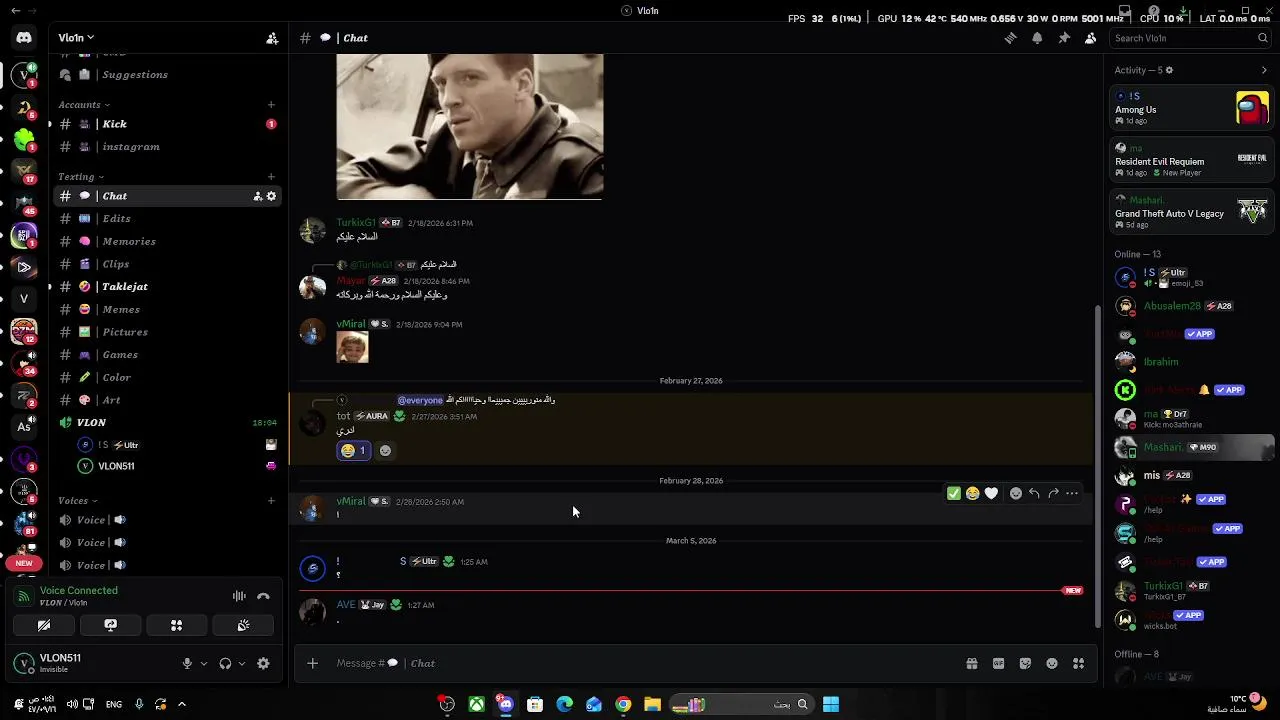The height and width of the screenshot is (720, 1280).
Task: Share your screen button in voice panel
Action: tap(110, 625)
